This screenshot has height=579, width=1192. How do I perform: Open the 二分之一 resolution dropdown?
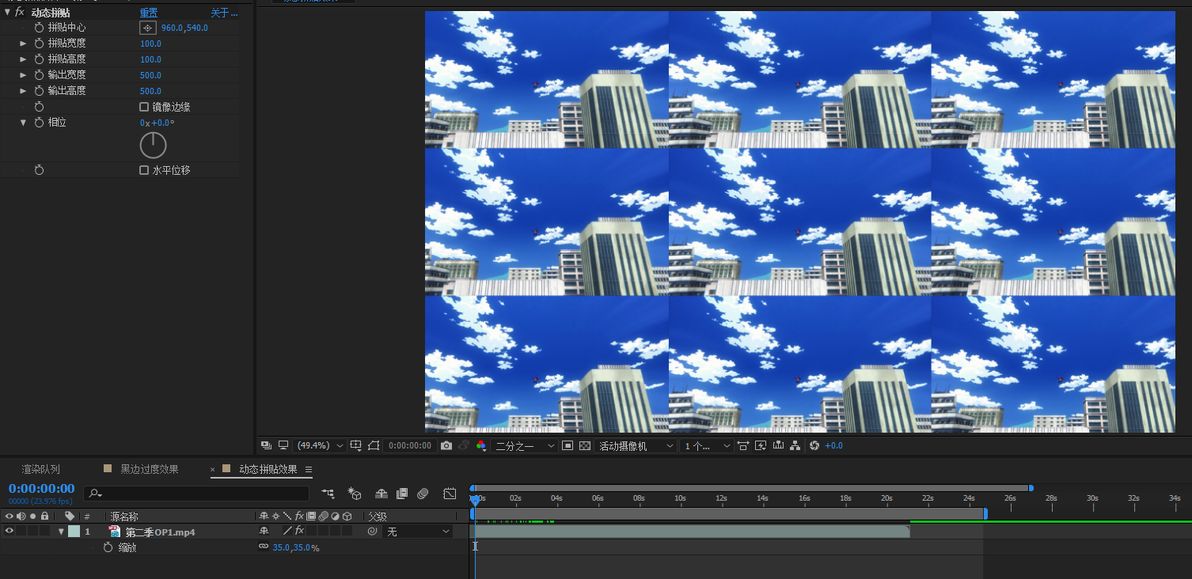525,446
